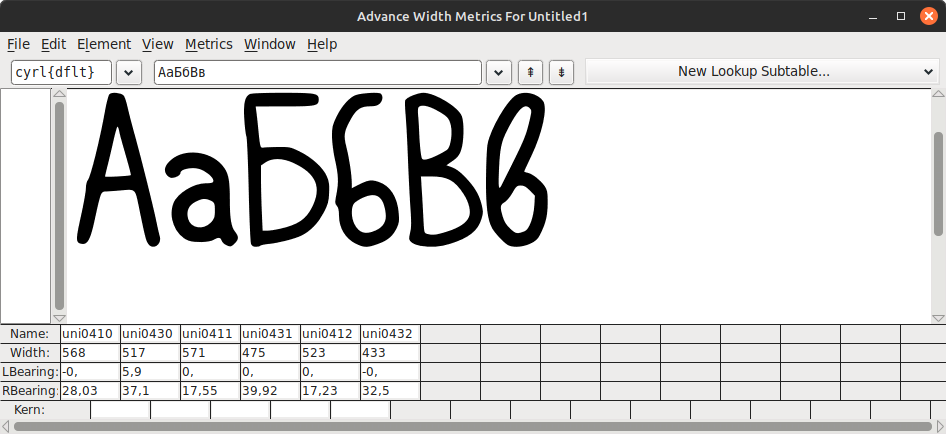Open the Metrics menu

209,44
